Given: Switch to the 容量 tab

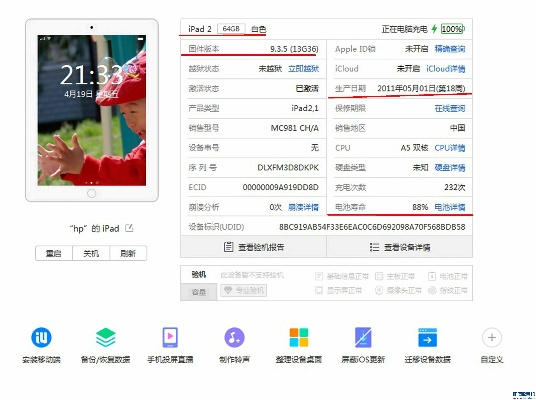Looking at the screenshot, I should point(199,292).
